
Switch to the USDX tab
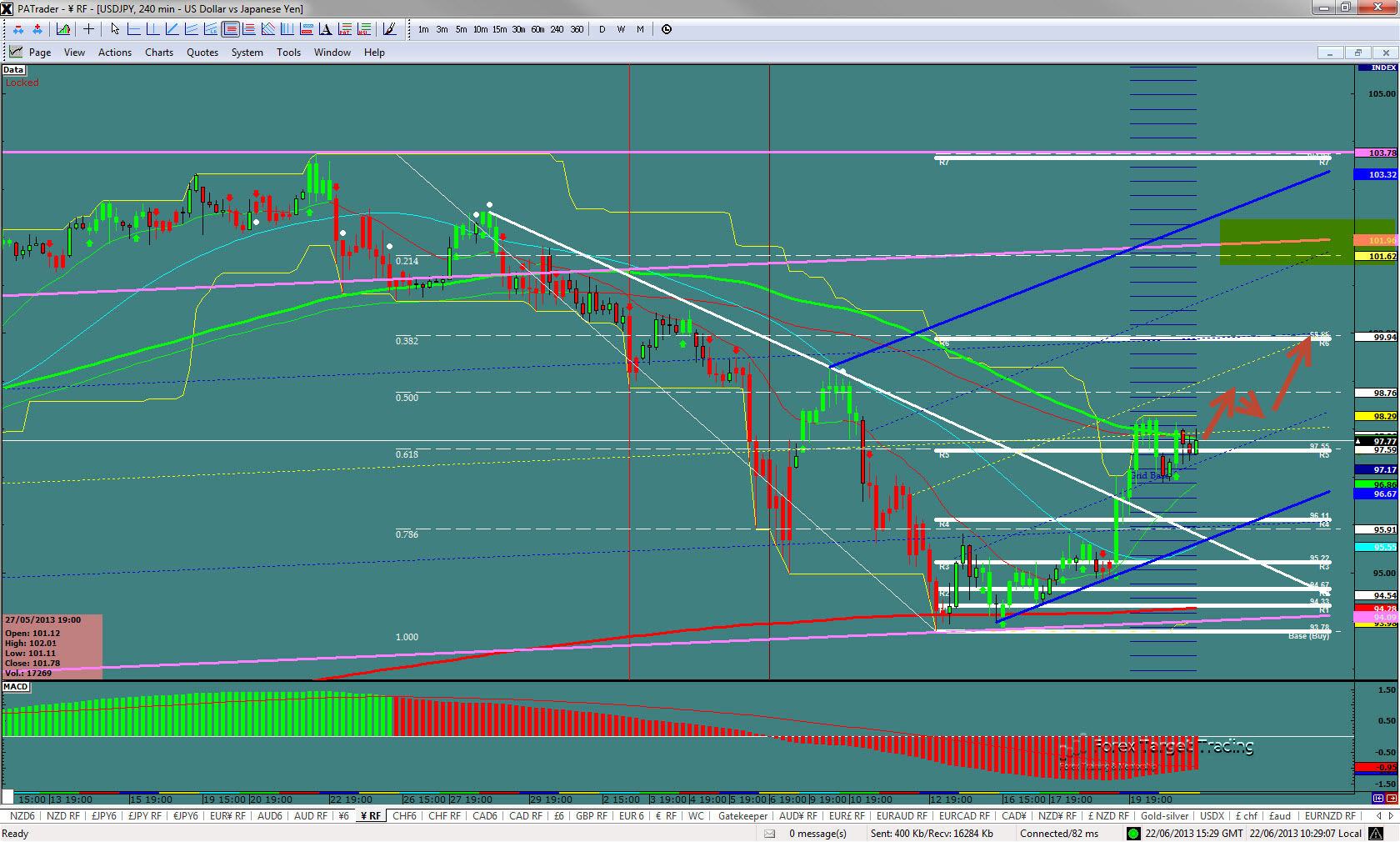(1212, 816)
